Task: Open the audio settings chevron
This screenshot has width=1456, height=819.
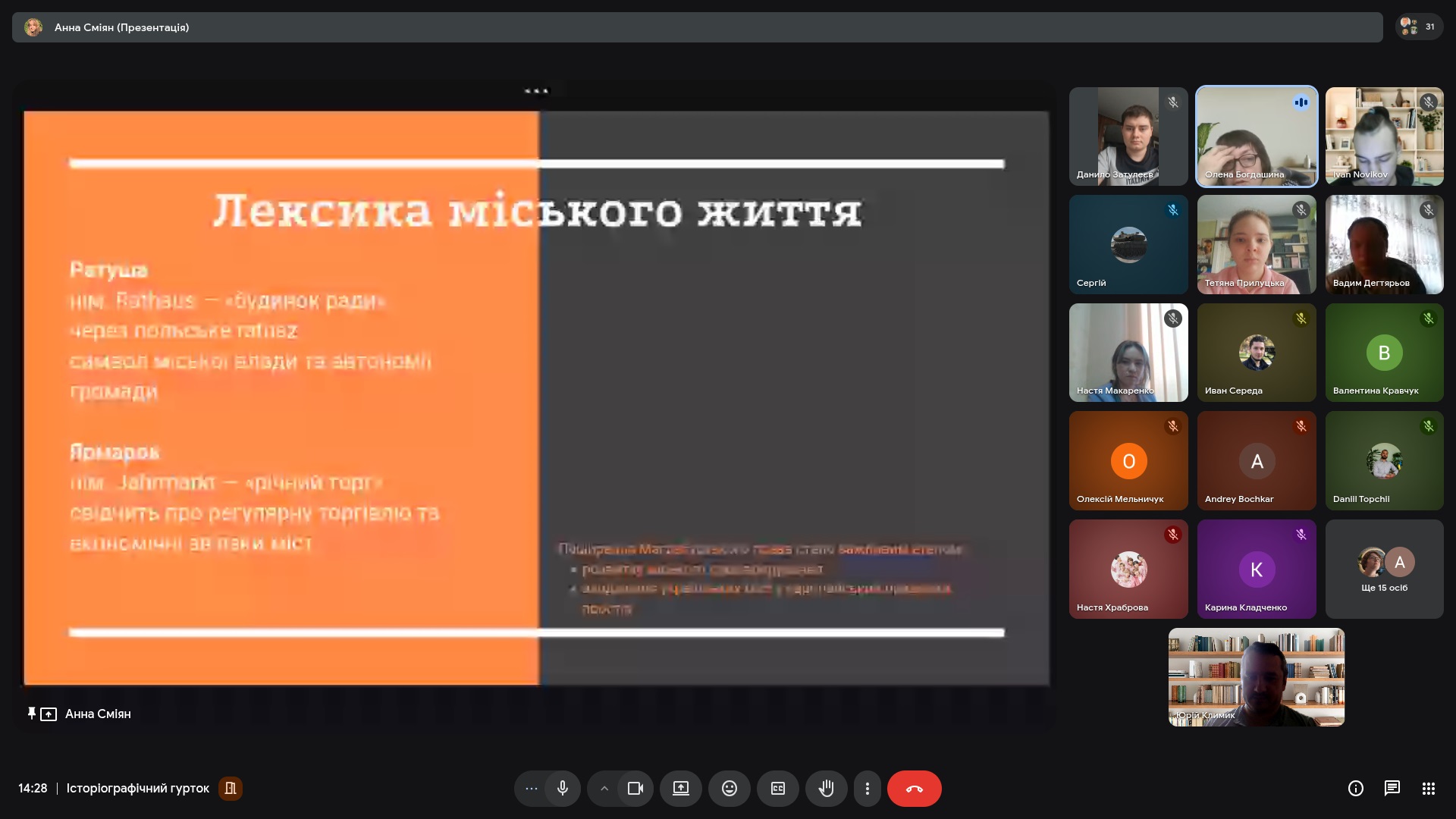Action: [604, 789]
